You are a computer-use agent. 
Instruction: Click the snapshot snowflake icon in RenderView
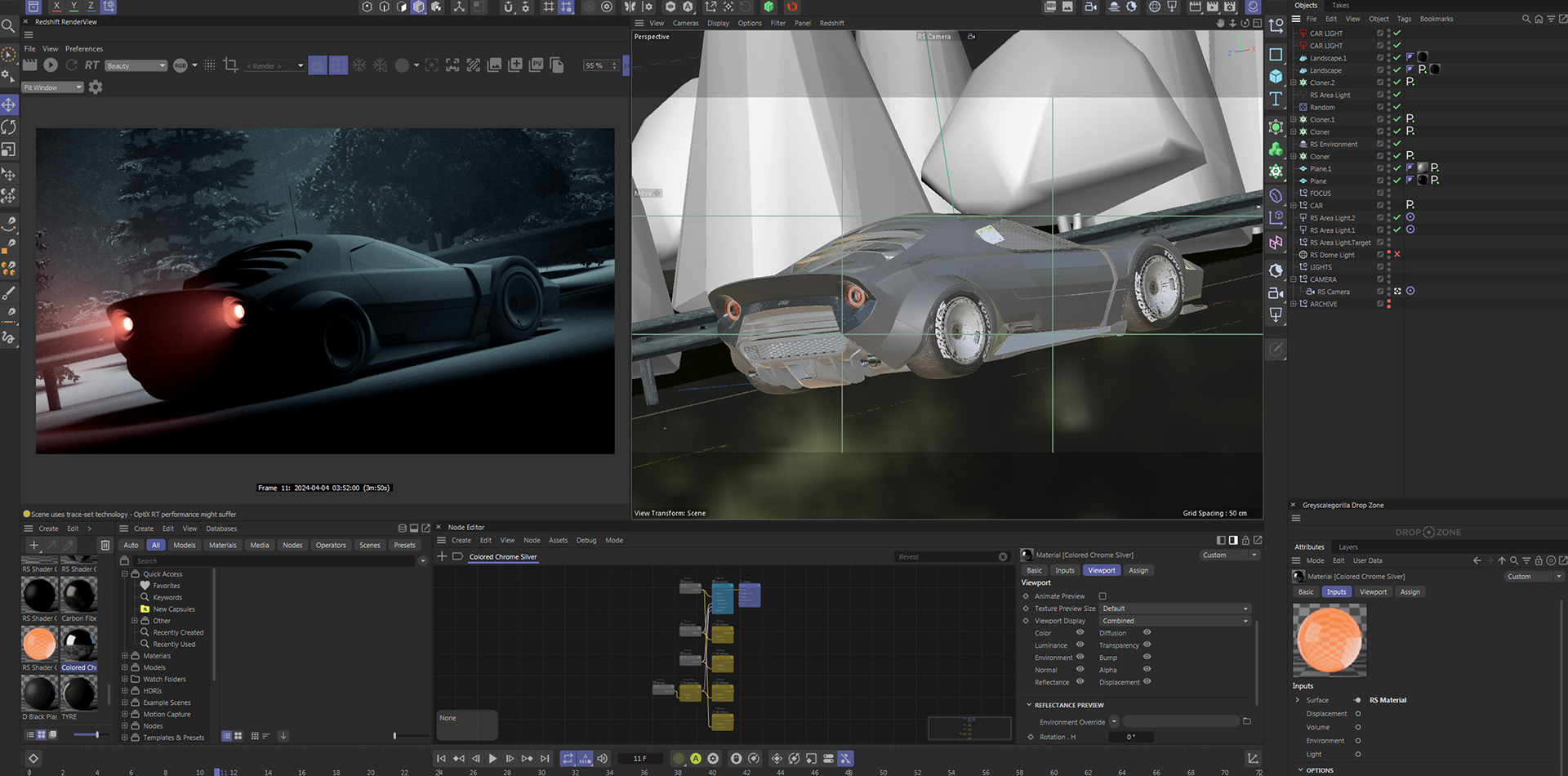coord(359,65)
